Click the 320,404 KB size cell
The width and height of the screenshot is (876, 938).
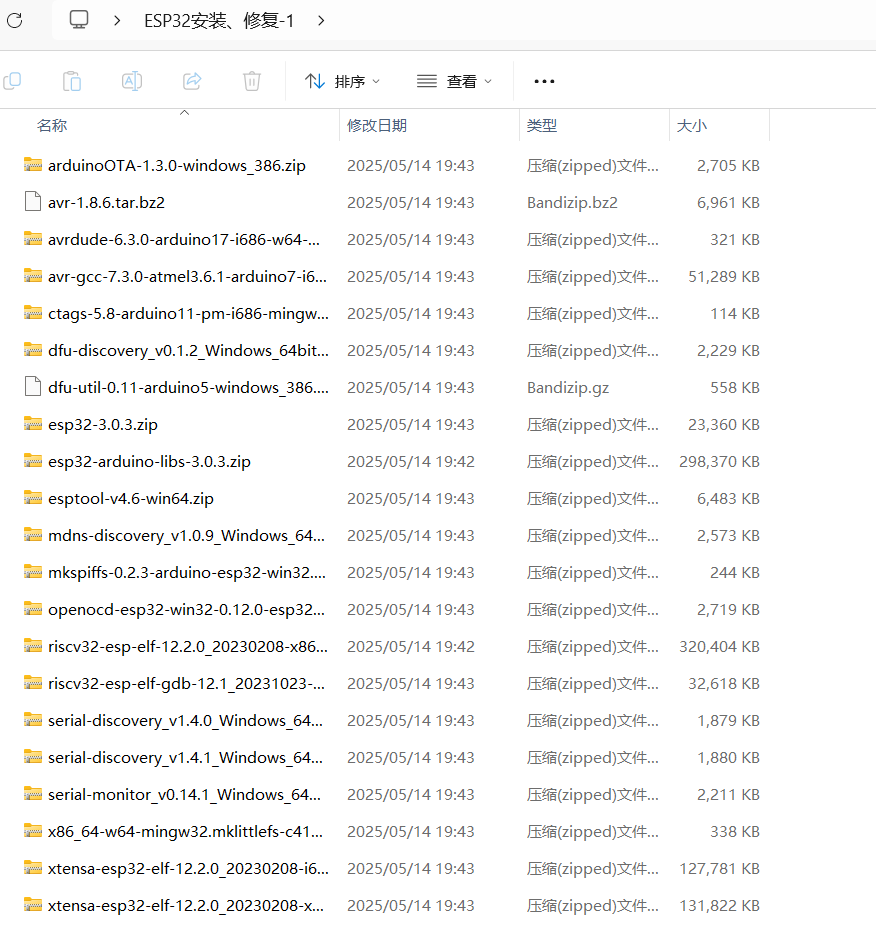(x=719, y=647)
